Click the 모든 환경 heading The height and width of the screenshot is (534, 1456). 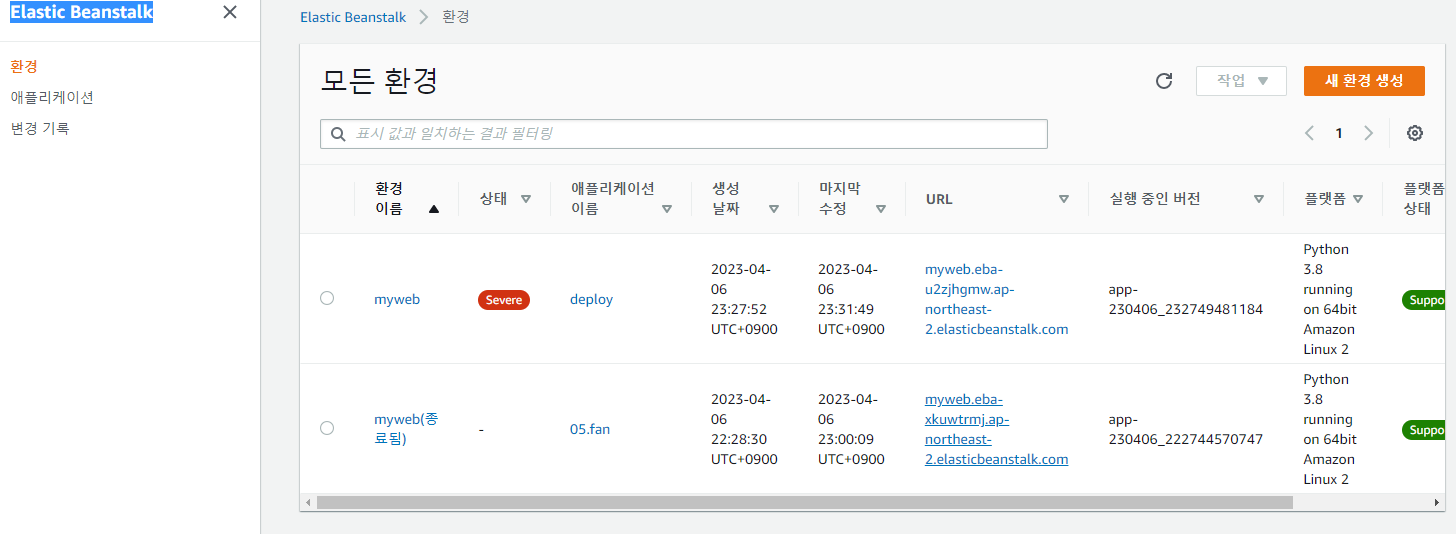pos(380,81)
